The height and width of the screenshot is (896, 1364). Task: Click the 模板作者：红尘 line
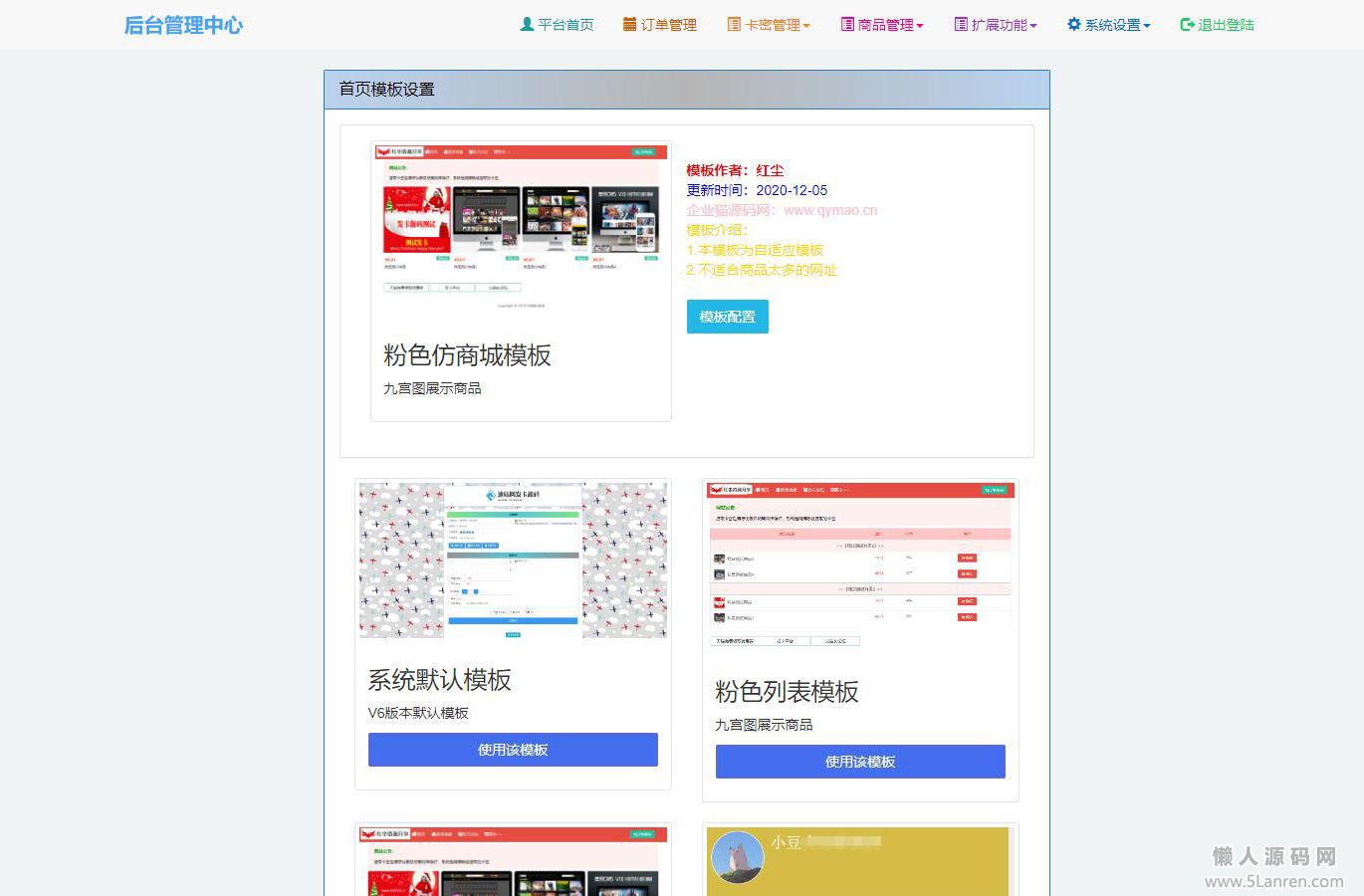coord(735,170)
